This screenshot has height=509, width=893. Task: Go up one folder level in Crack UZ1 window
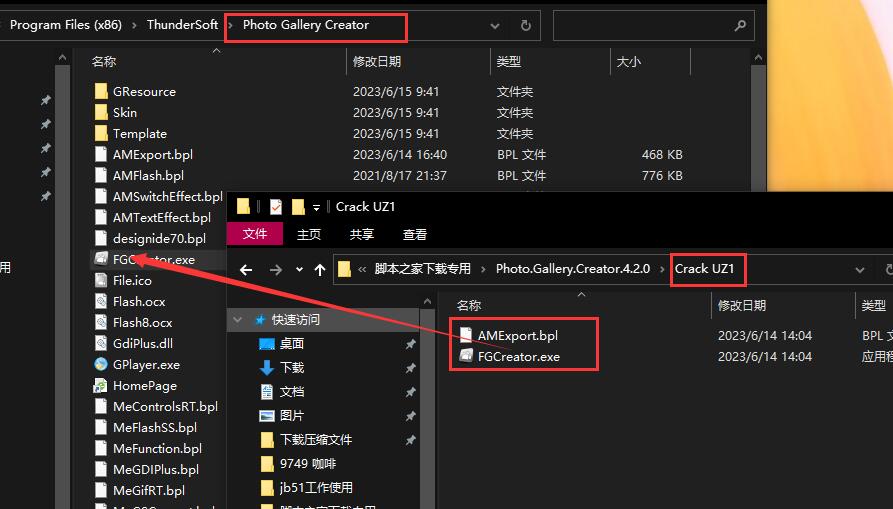point(320,269)
